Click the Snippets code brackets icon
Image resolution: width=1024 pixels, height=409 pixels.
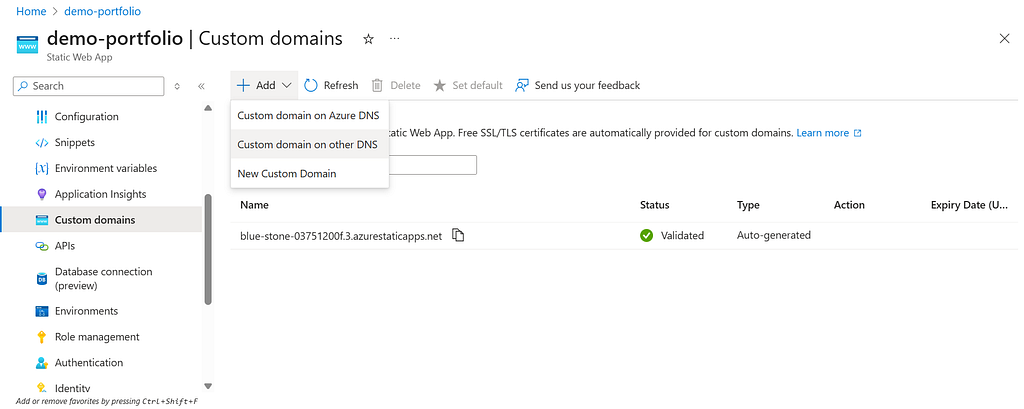(42, 142)
